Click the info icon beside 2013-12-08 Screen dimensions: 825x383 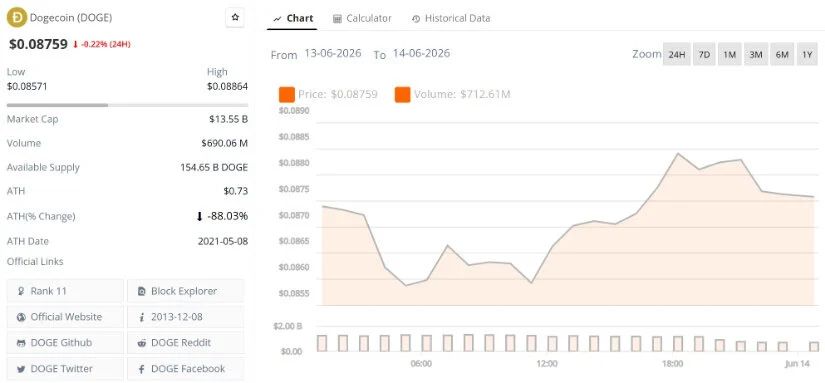(142, 317)
